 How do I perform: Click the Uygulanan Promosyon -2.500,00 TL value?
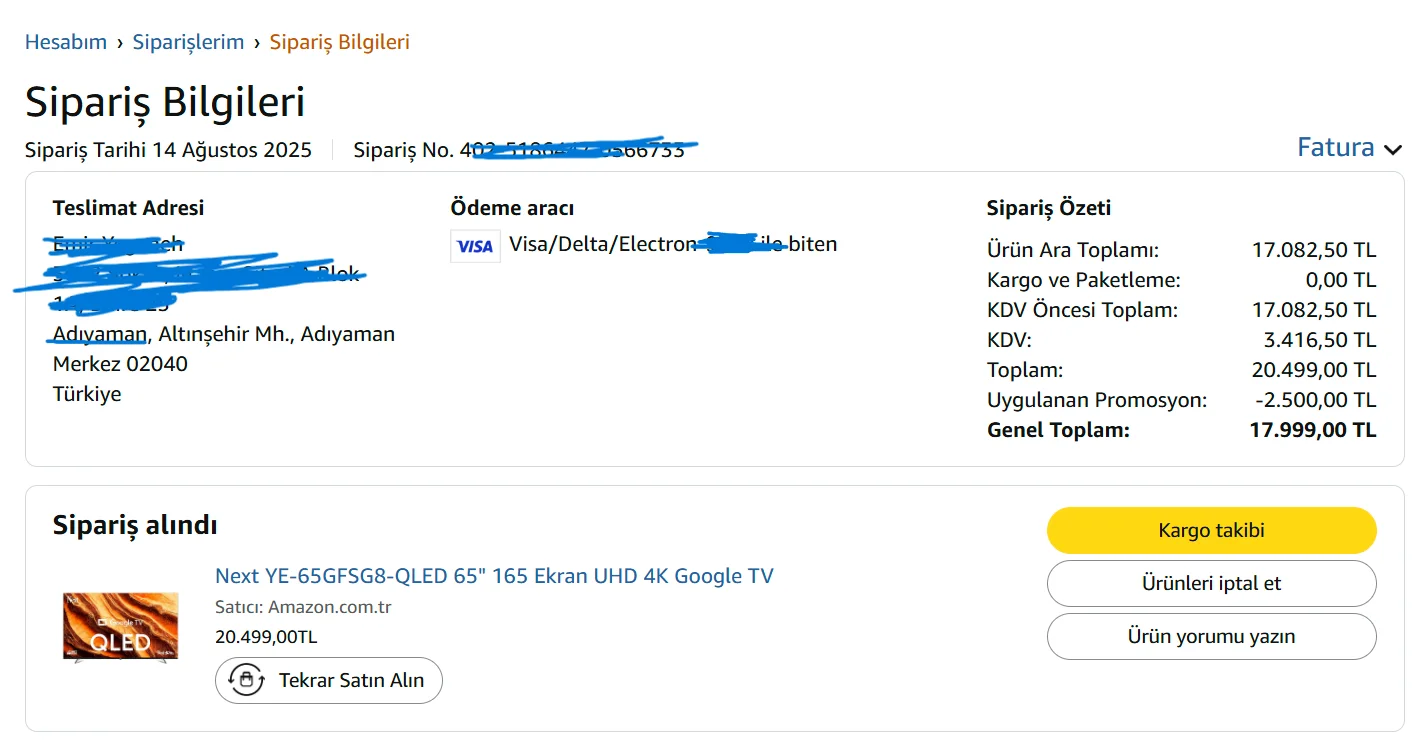point(1314,400)
